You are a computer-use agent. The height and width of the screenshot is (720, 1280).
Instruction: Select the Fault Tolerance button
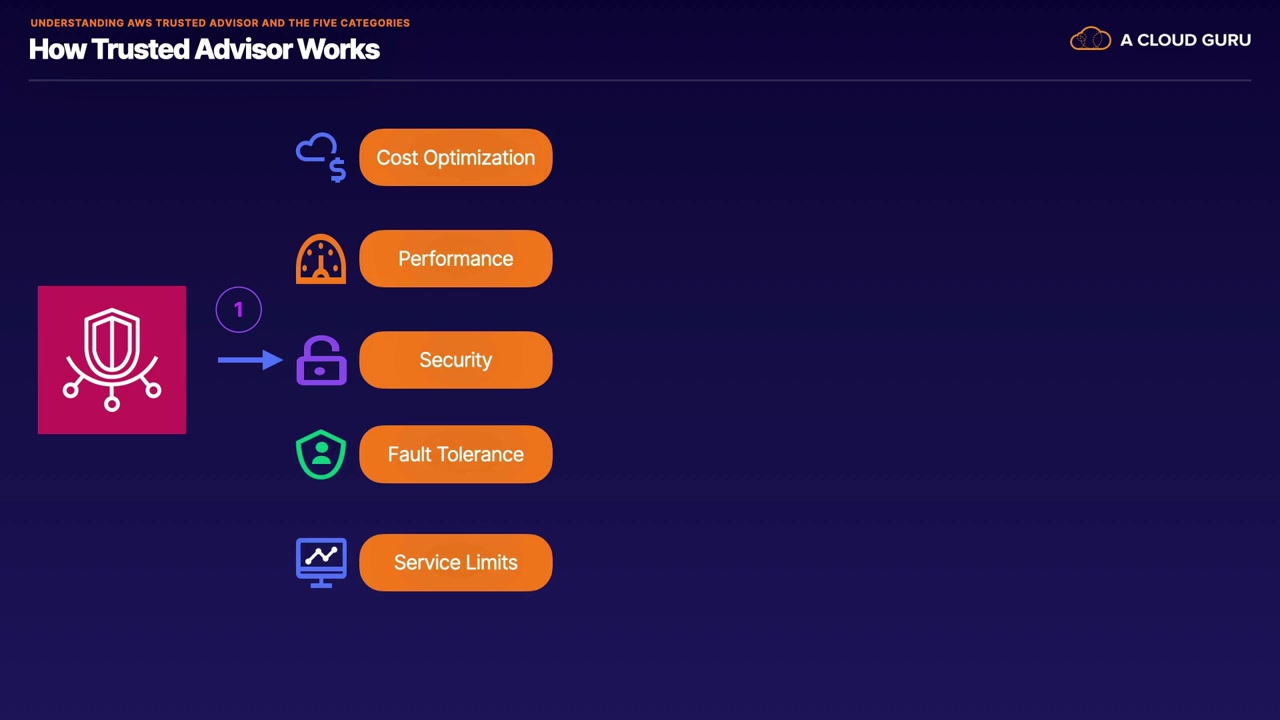456,455
